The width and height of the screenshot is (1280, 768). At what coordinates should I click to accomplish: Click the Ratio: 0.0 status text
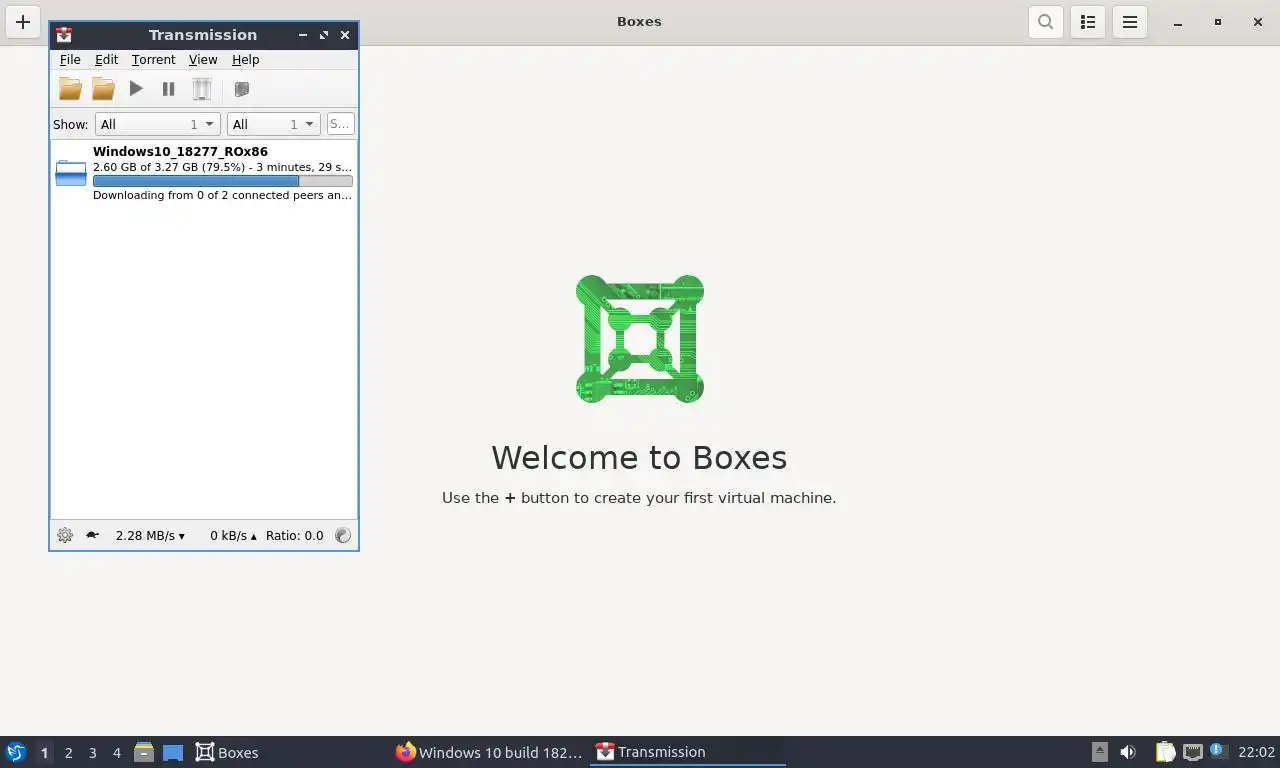(295, 536)
